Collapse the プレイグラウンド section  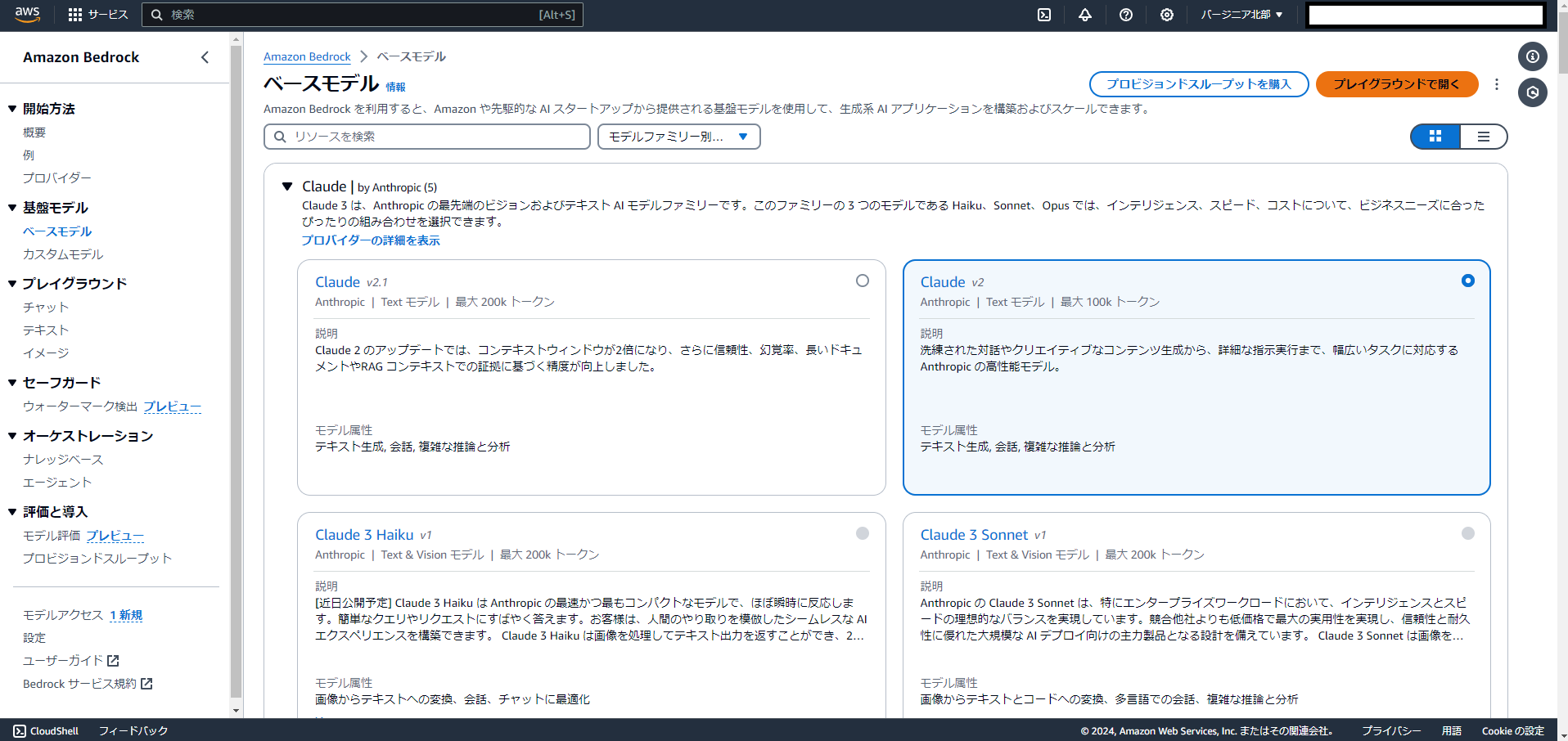pyautogui.click(x=12, y=284)
